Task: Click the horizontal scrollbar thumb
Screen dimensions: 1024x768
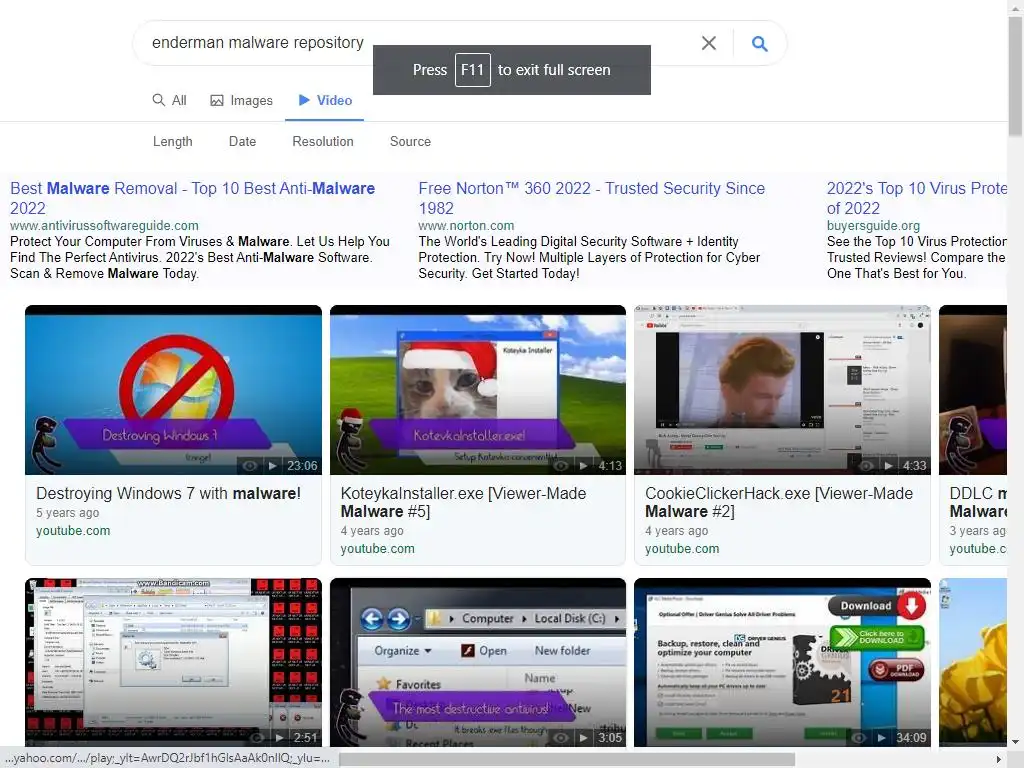Action: coord(567,759)
